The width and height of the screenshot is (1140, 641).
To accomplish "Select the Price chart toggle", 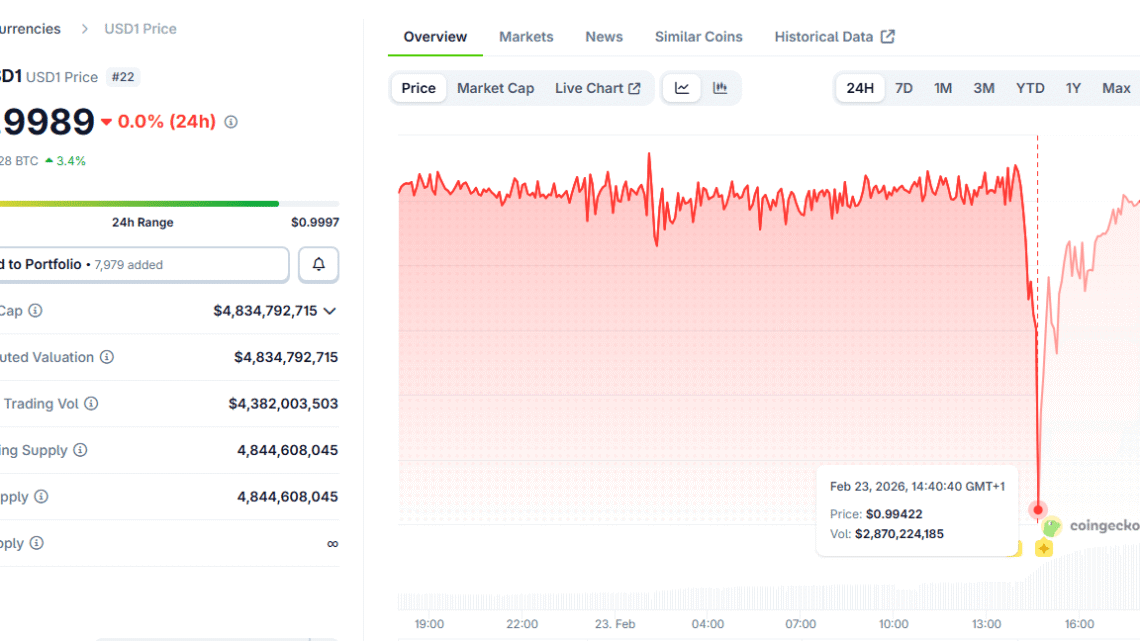I will [418, 88].
